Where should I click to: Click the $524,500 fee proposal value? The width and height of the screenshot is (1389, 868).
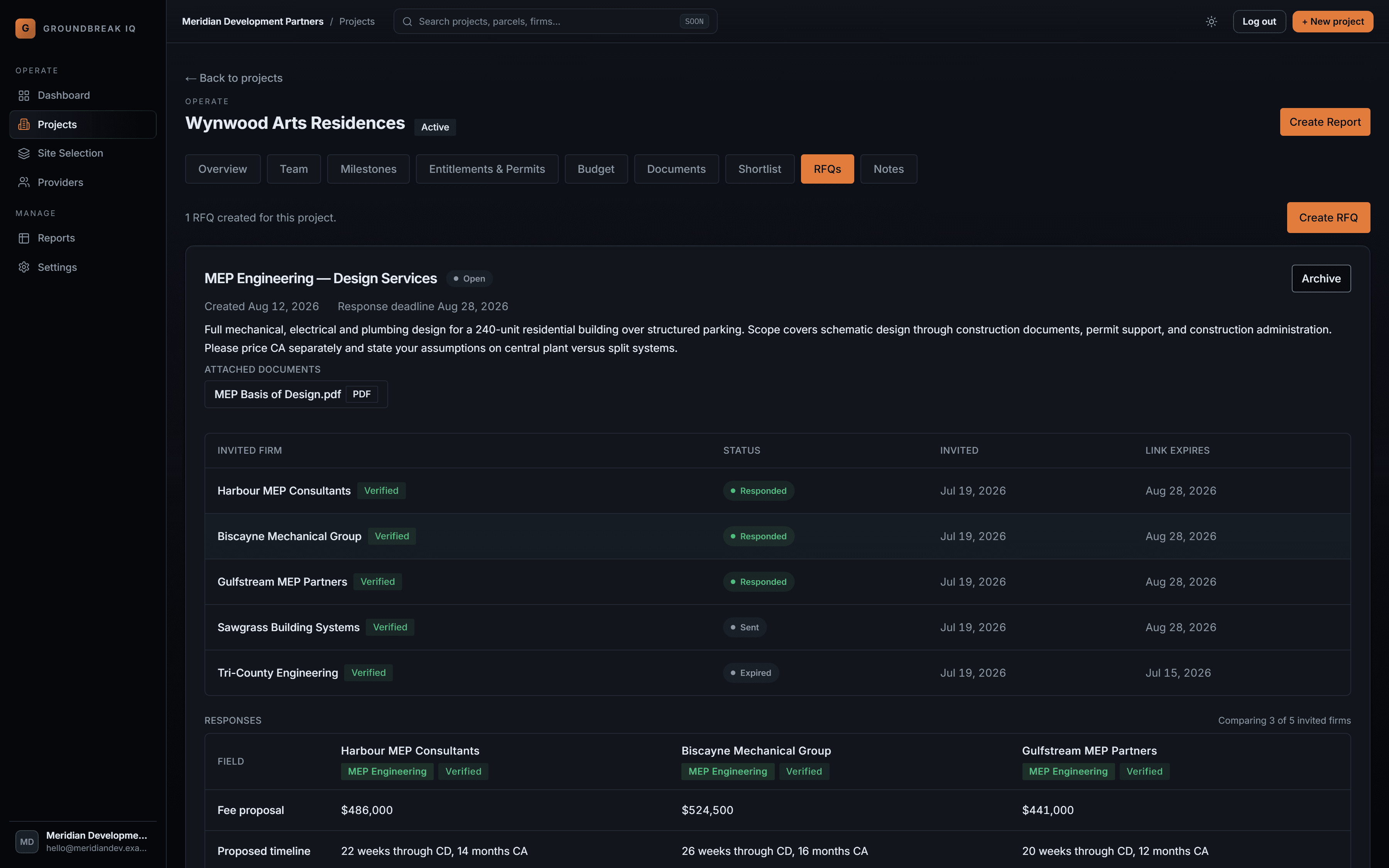click(x=707, y=810)
